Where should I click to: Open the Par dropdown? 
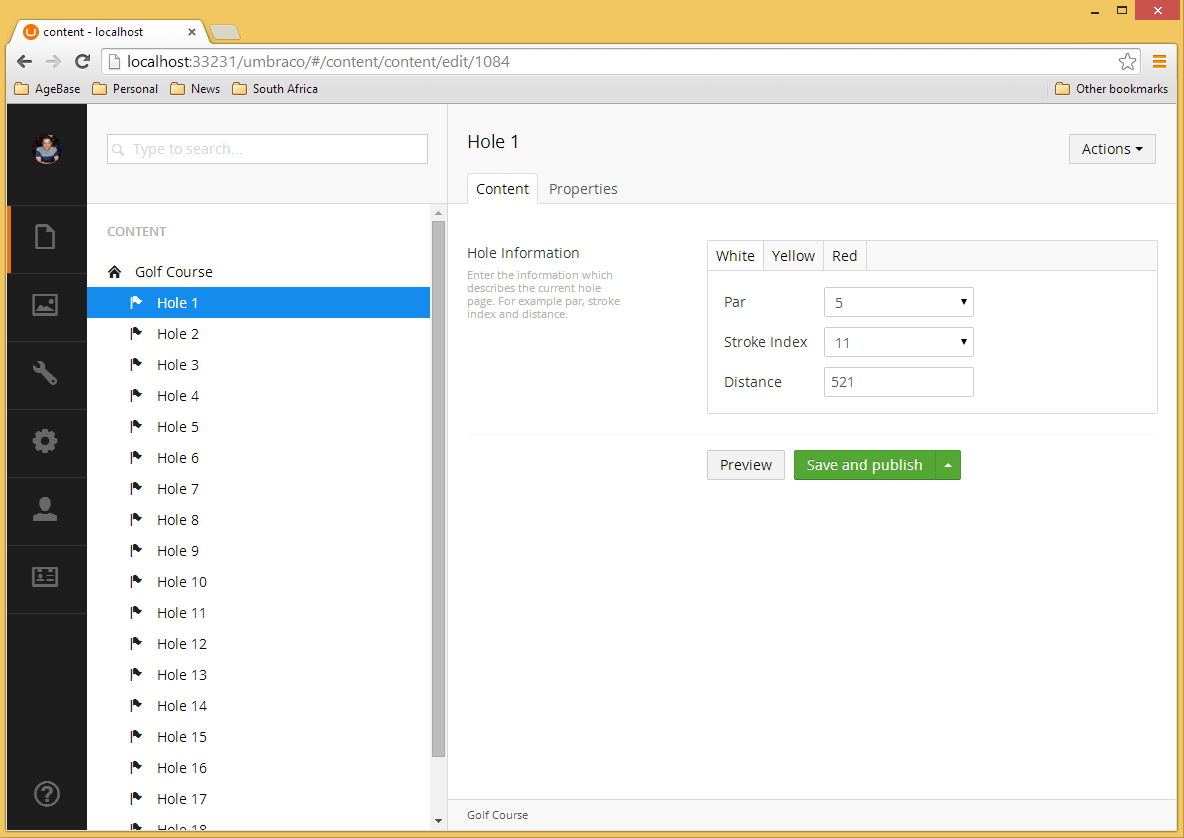coord(898,302)
